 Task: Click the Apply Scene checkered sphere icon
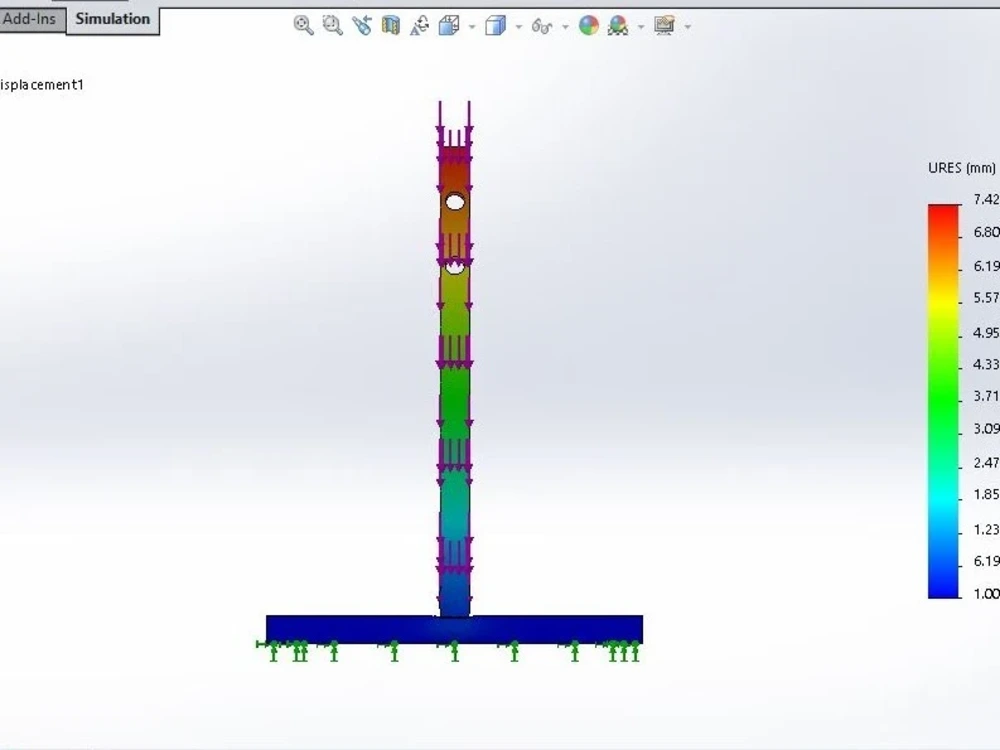point(614,25)
